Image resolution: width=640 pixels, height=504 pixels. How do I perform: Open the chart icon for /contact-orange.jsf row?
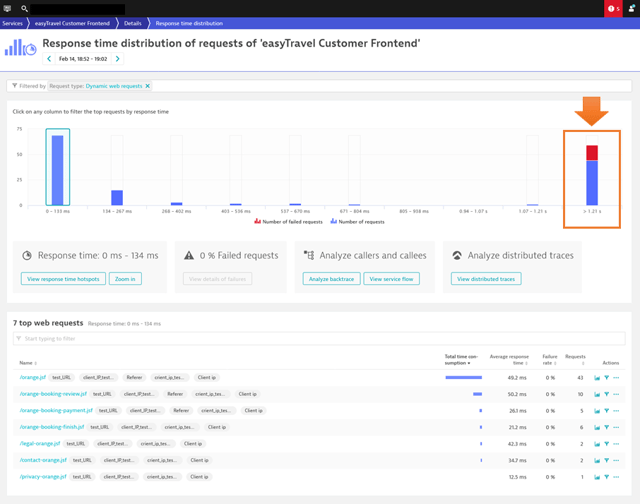pyautogui.click(x=597, y=460)
